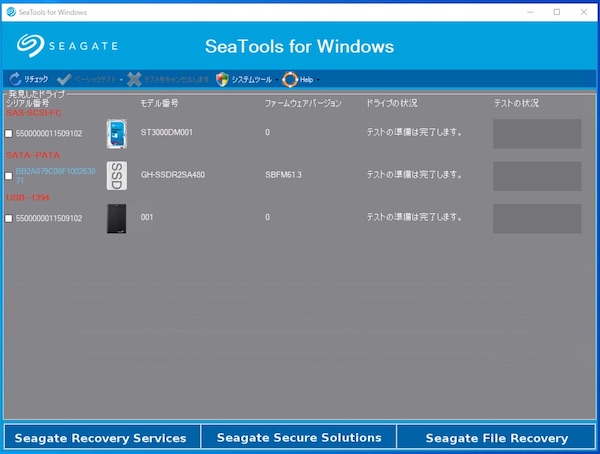Open the ベーシックテスト menu label
This screenshot has height=454, width=600.
click(x=95, y=79)
